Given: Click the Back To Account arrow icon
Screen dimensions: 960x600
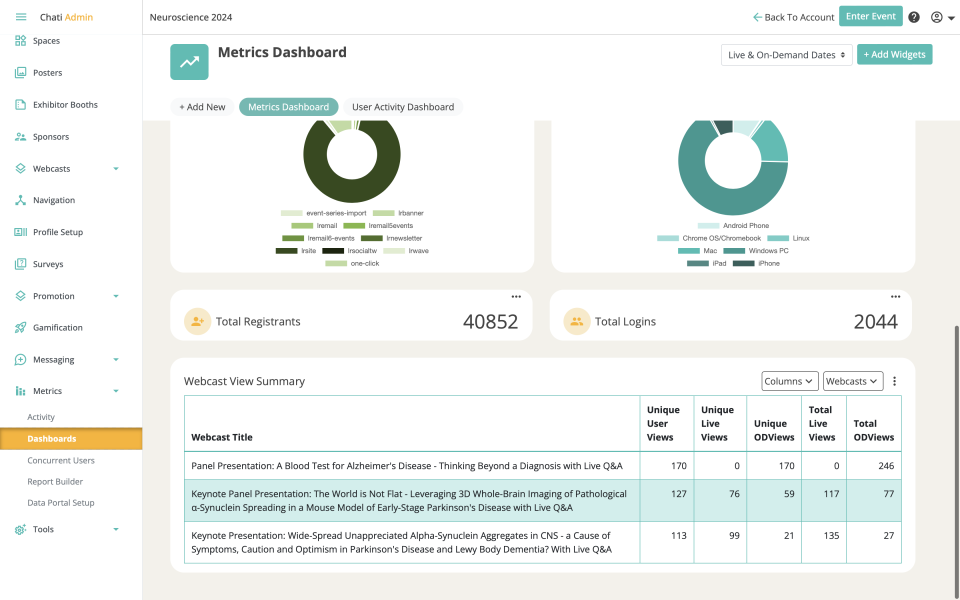Looking at the screenshot, I should tap(757, 17).
